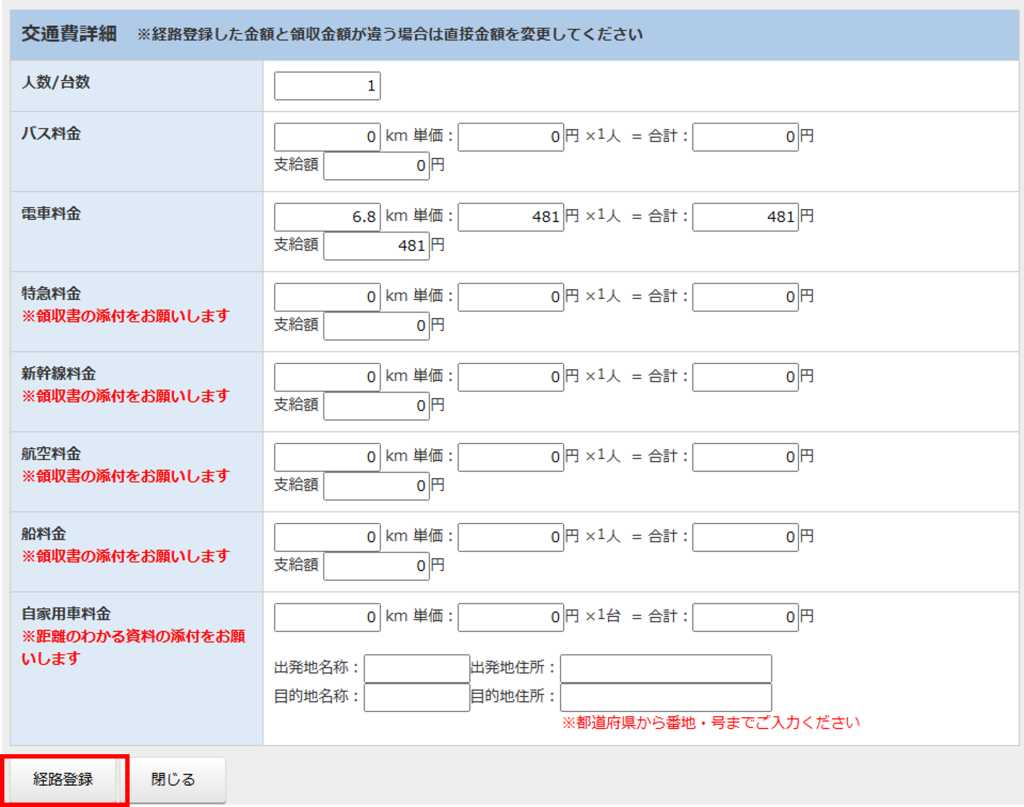Click the 閉じる button

(x=173, y=780)
